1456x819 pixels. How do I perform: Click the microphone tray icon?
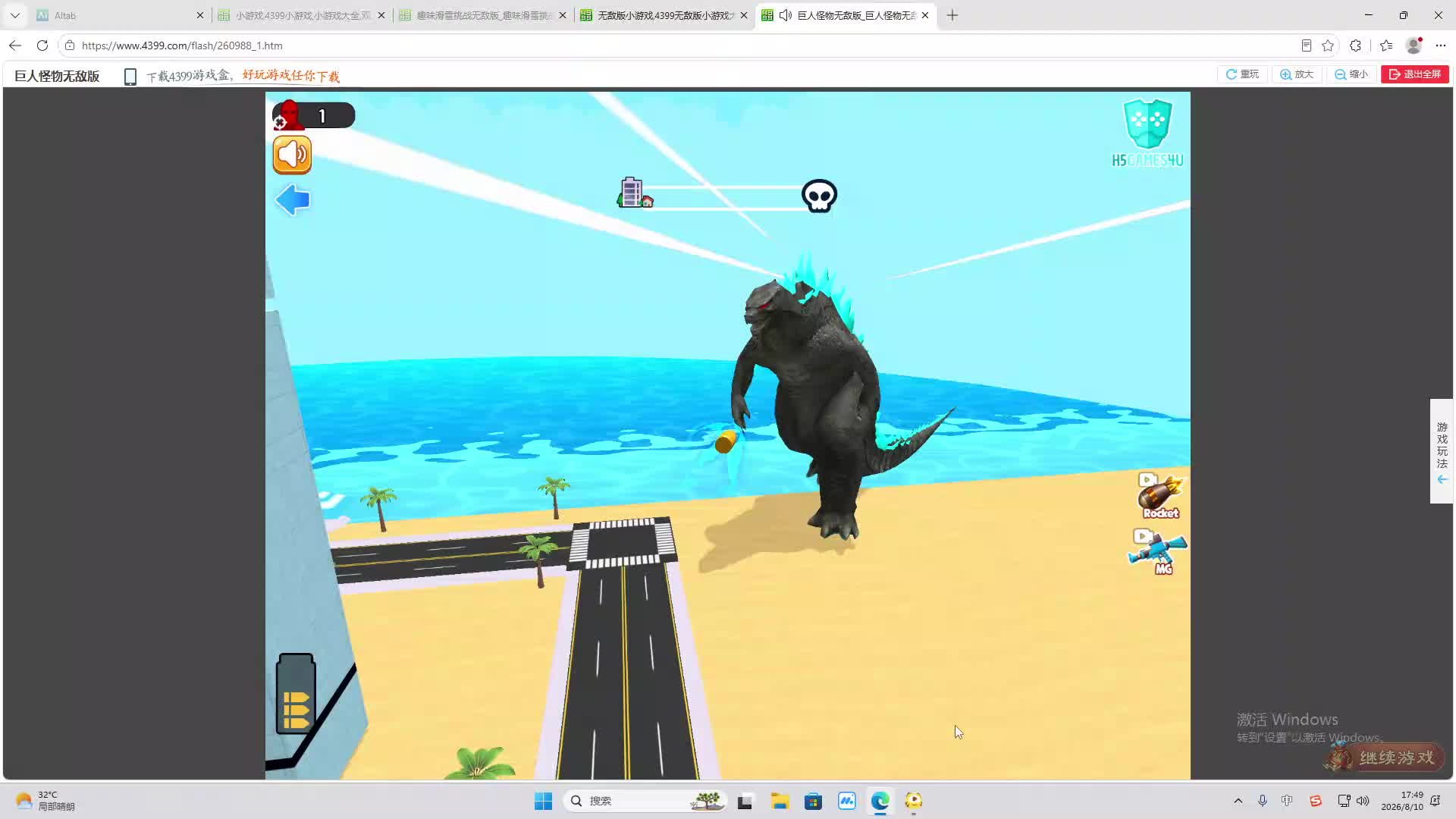click(x=1263, y=801)
